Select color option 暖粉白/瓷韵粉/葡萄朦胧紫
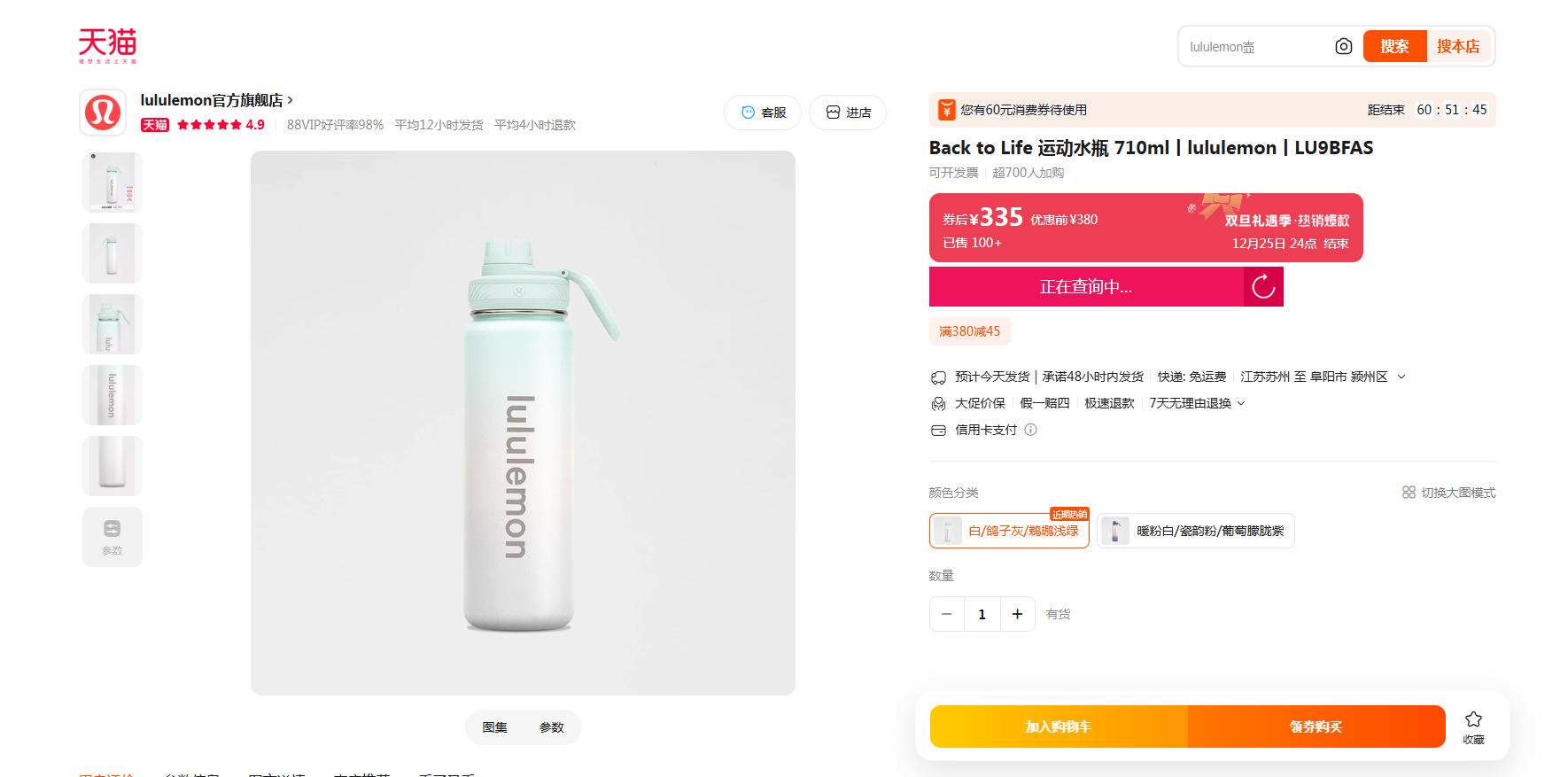The image size is (1568, 777). pos(1195,531)
